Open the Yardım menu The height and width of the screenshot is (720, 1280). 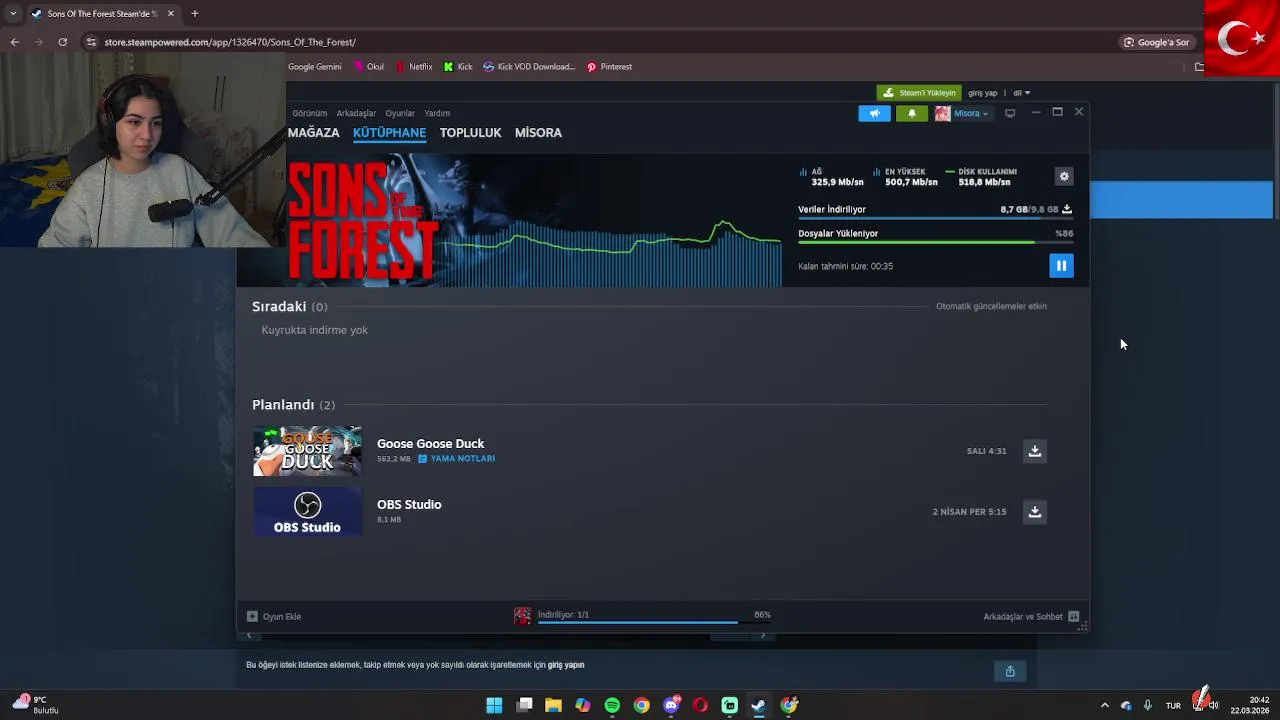click(x=437, y=113)
